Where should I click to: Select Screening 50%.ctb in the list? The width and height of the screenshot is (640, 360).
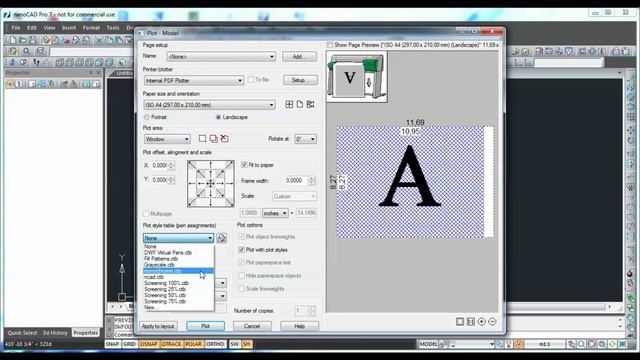click(x=178, y=295)
